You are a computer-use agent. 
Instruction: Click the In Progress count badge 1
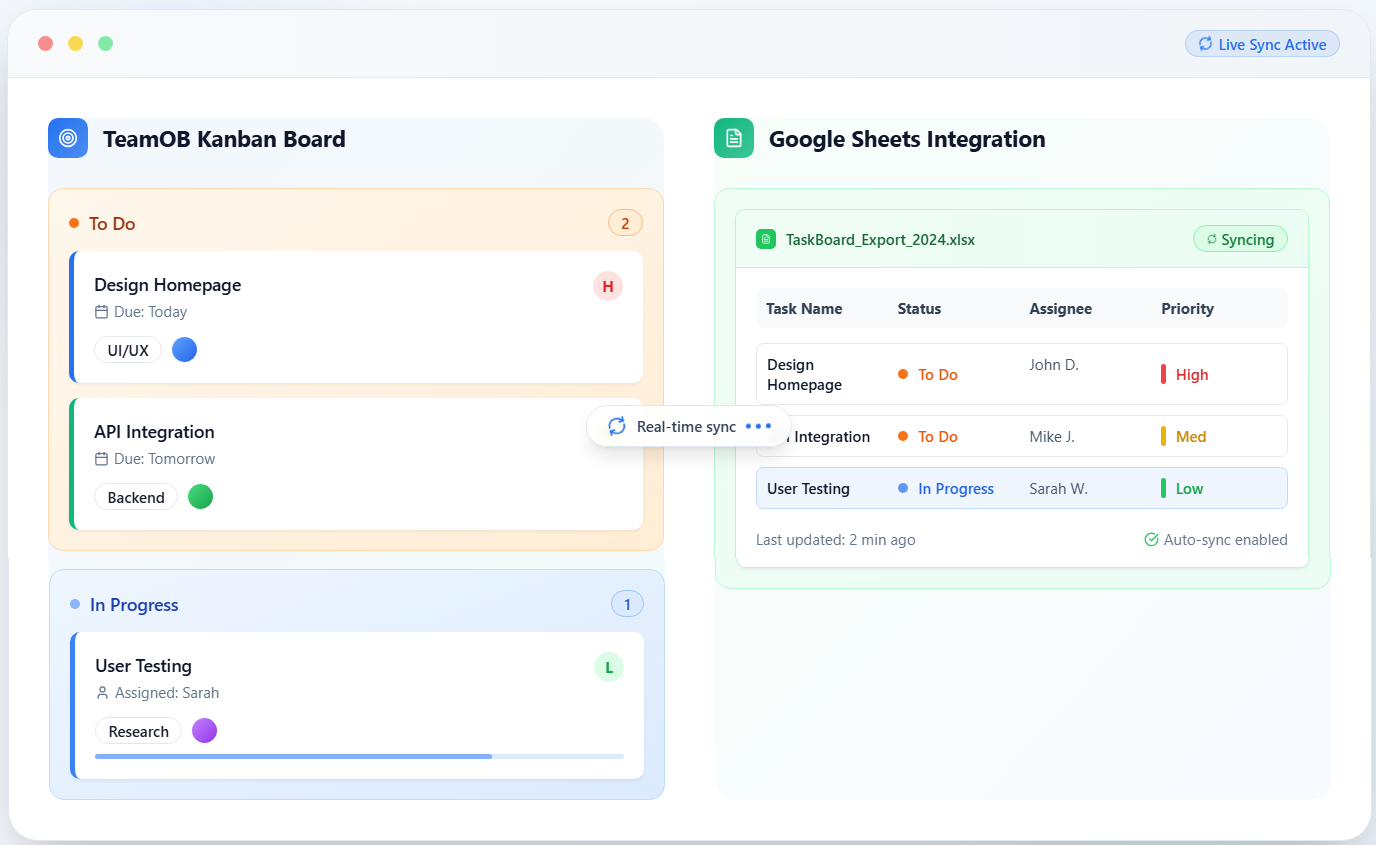coord(627,604)
